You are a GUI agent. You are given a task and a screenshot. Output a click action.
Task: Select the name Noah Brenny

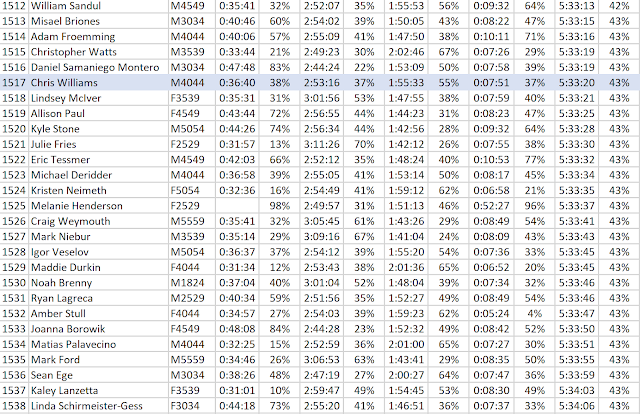tap(62, 283)
